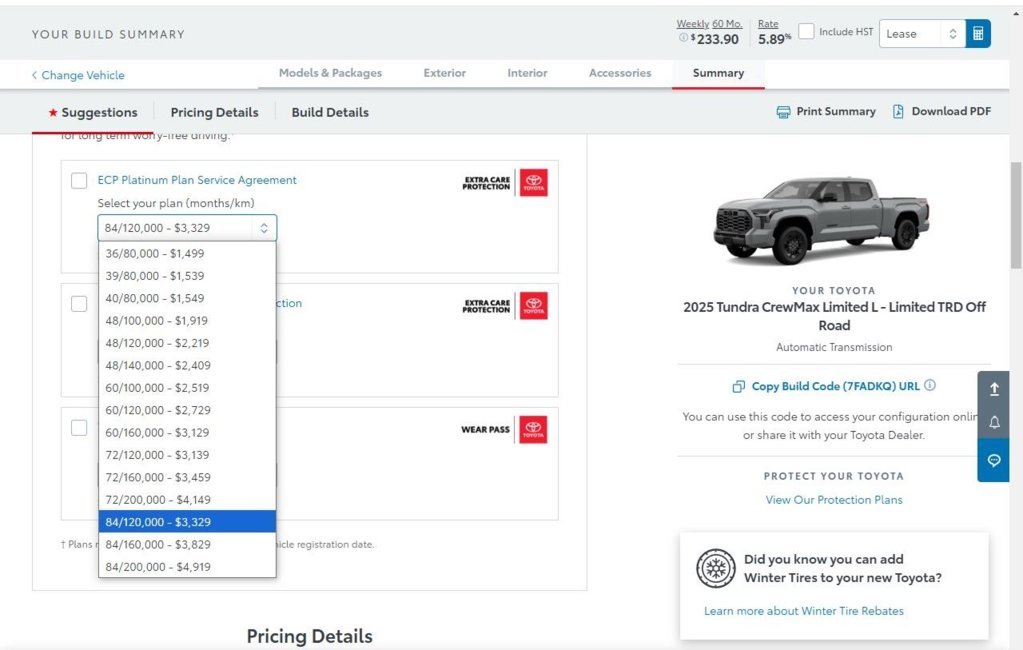Enable the Include HST checkbox

806,31
